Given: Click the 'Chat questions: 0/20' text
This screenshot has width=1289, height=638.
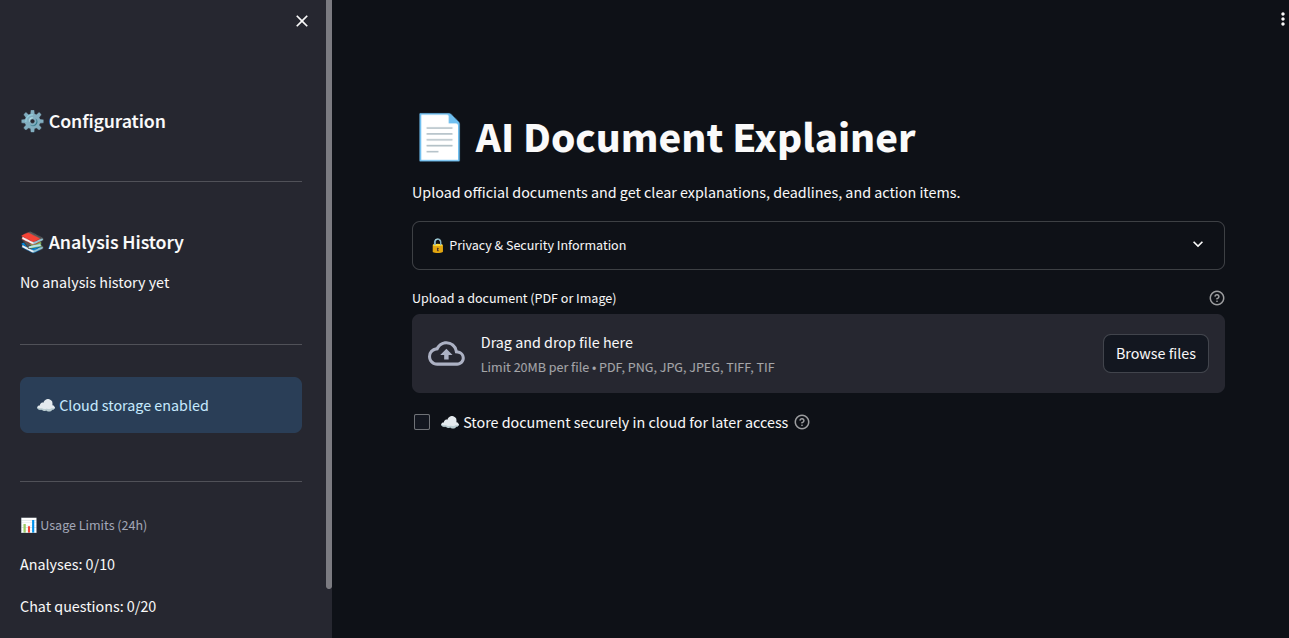Looking at the screenshot, I should point(88,607).
